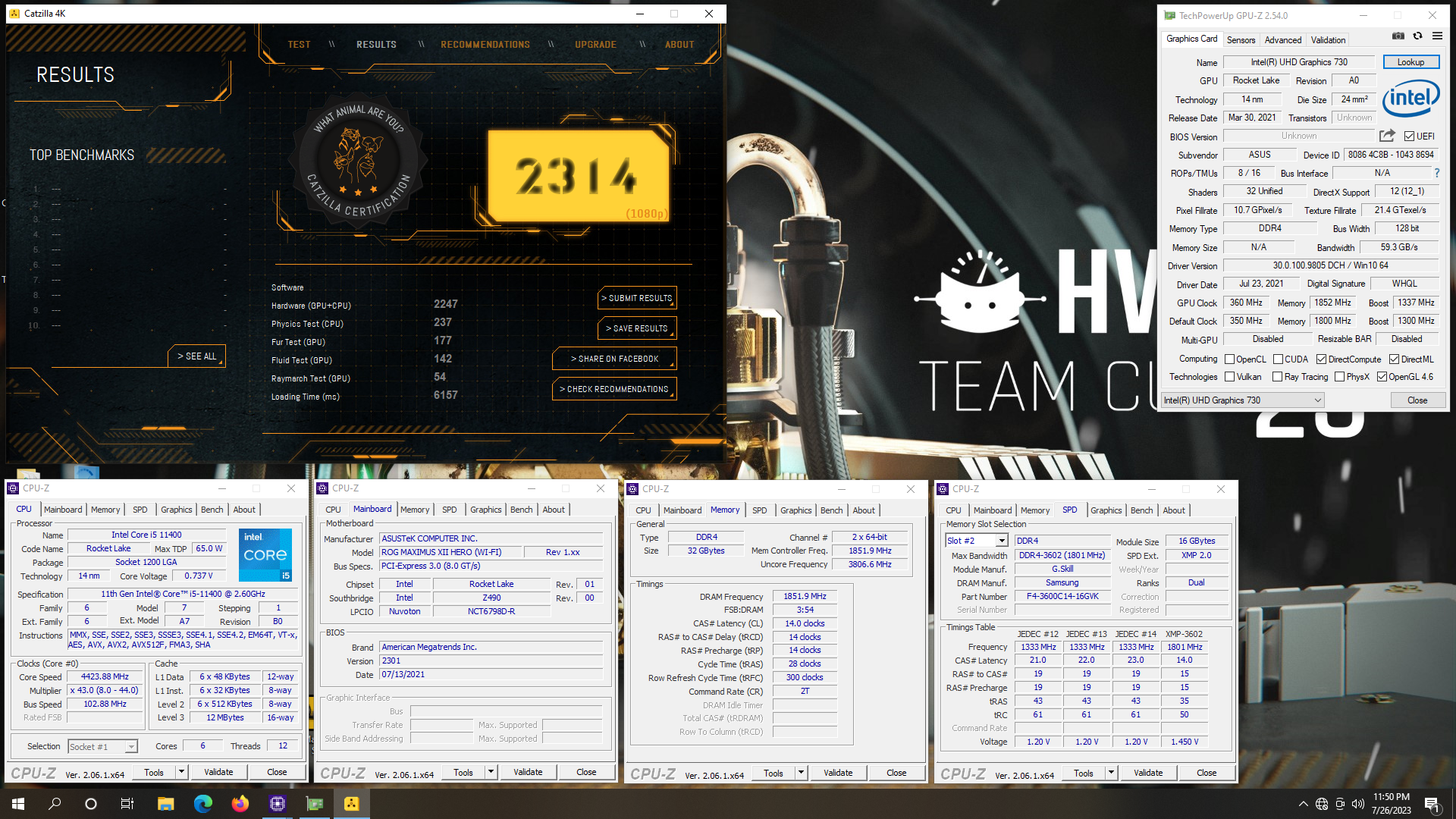Open Socket #1 selection dropdown

[x=102, y=747]
